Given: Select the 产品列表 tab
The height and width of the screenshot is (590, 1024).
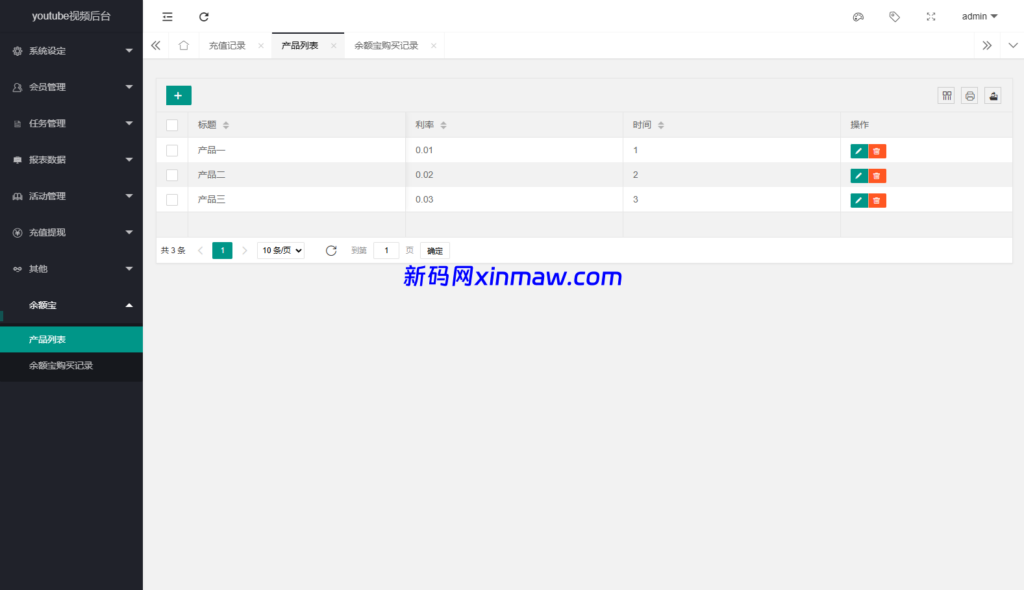Looking at the screenshot, I should tap(300, 46).
